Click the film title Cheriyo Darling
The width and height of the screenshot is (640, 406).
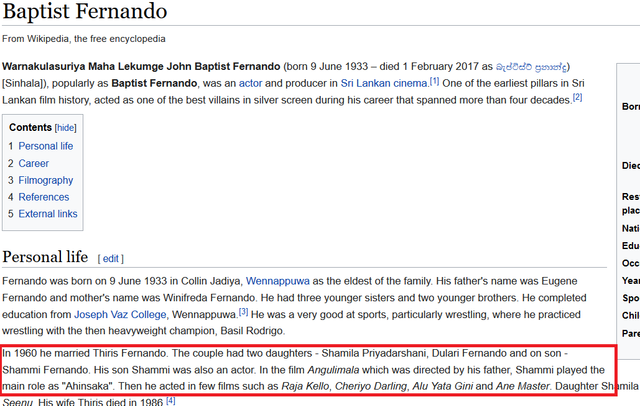(371, 386)
